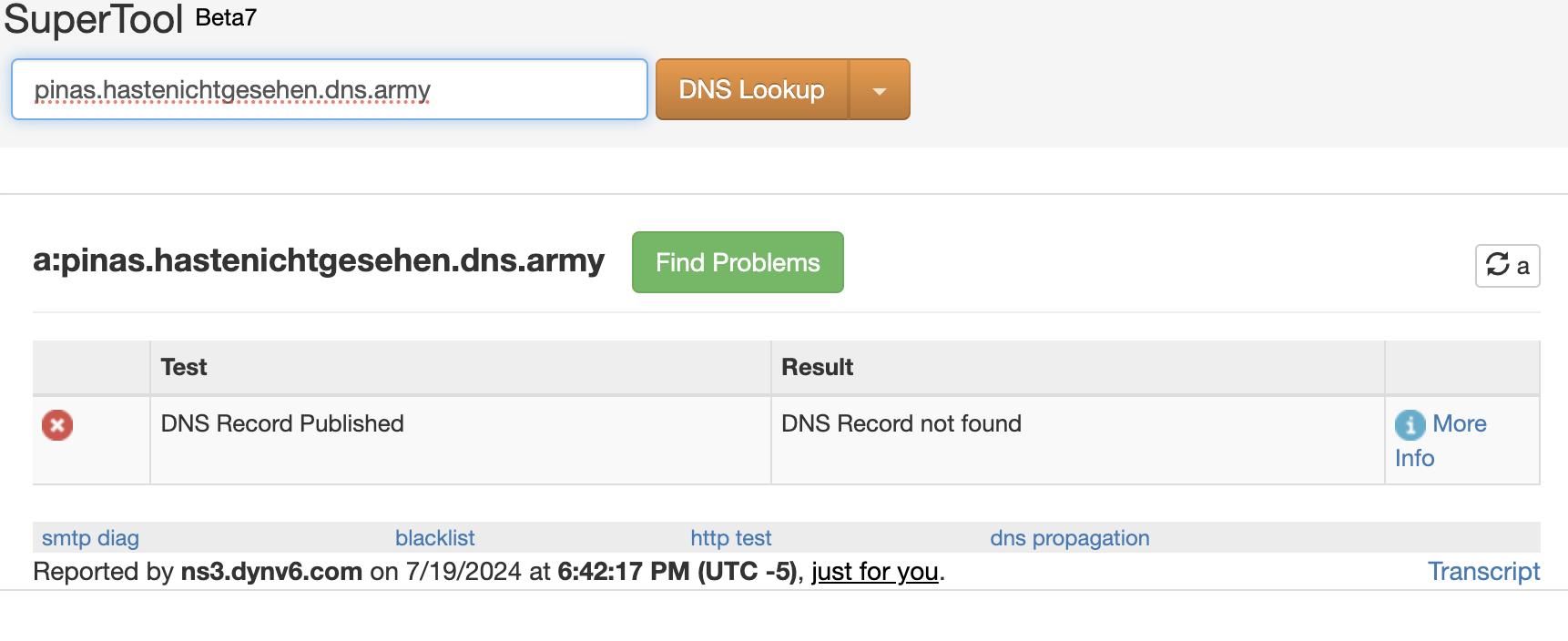Open the smtp diag link
The height and width of the screenshot is (641, 1568).
[x=90, y=538]
